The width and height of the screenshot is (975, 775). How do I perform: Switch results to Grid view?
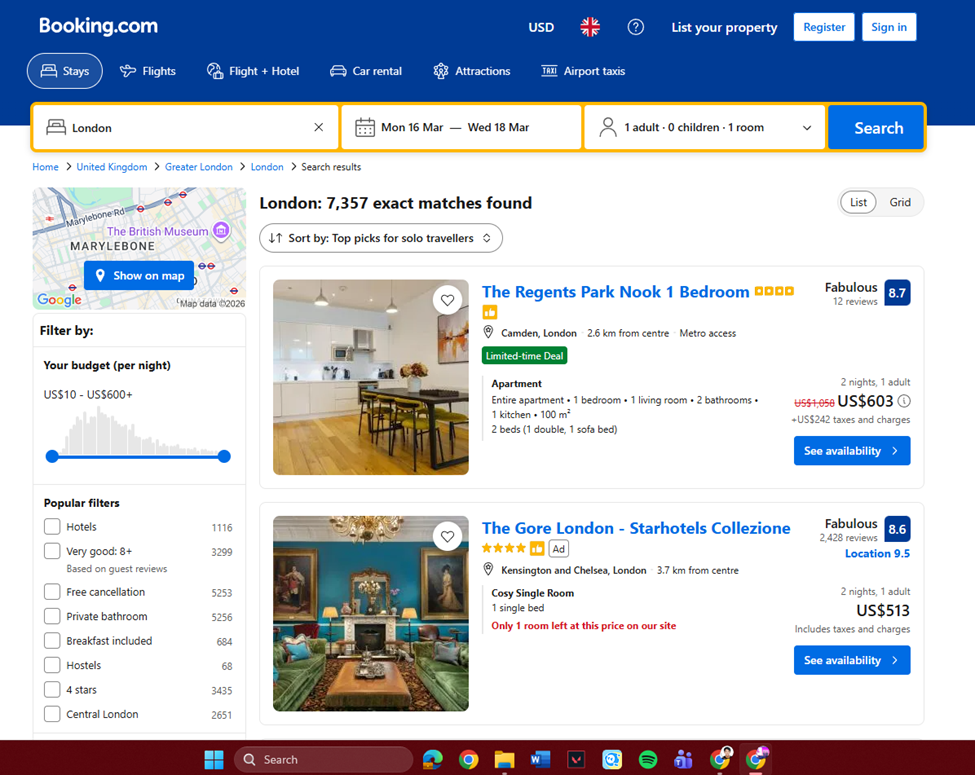click(900, 202)
